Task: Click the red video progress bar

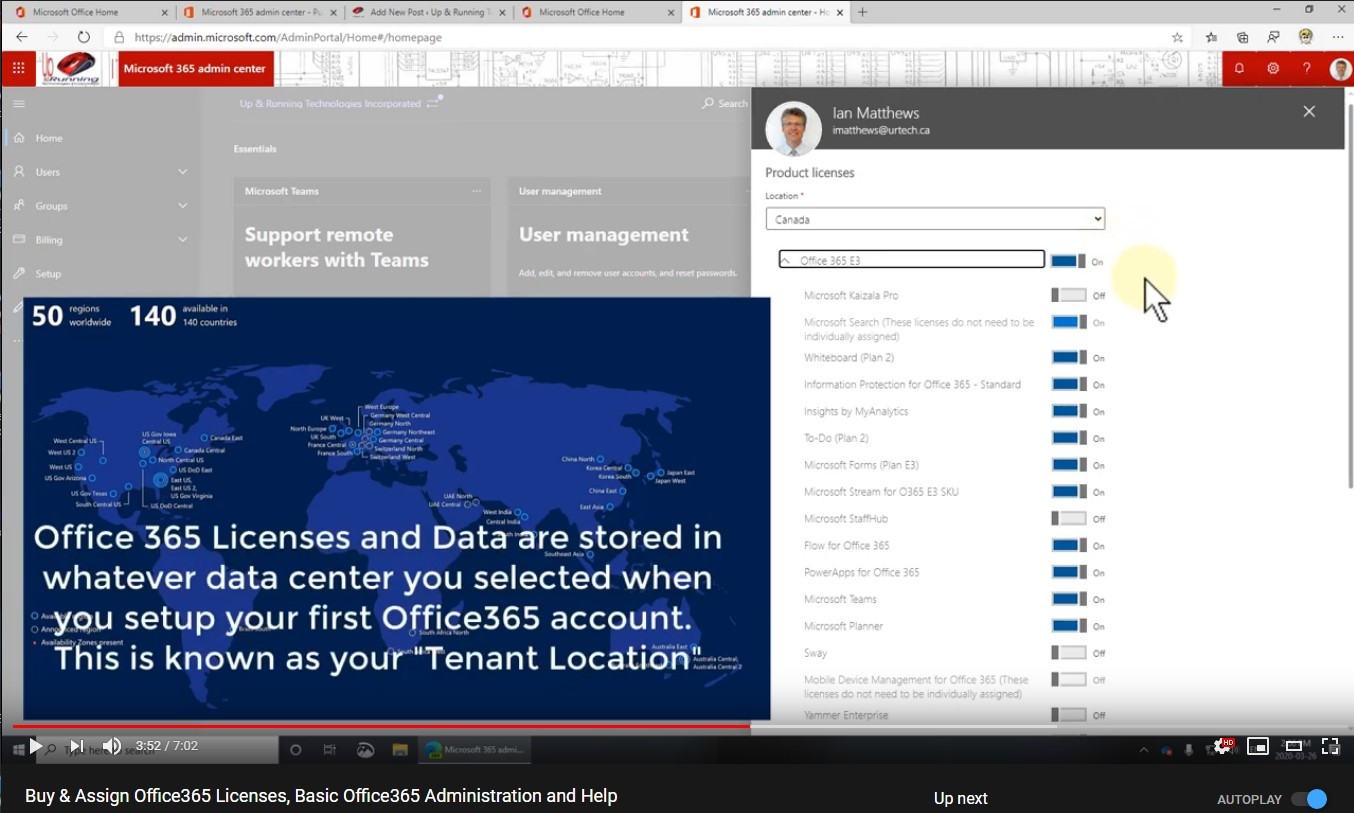Action: pyautogui.click(x=380, y=726)
